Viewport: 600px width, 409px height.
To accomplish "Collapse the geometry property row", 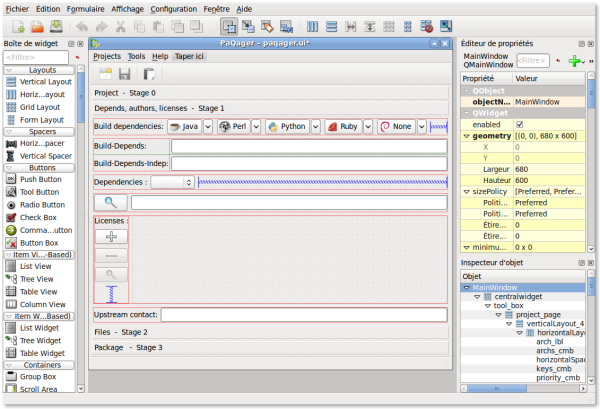I will 465,135.
